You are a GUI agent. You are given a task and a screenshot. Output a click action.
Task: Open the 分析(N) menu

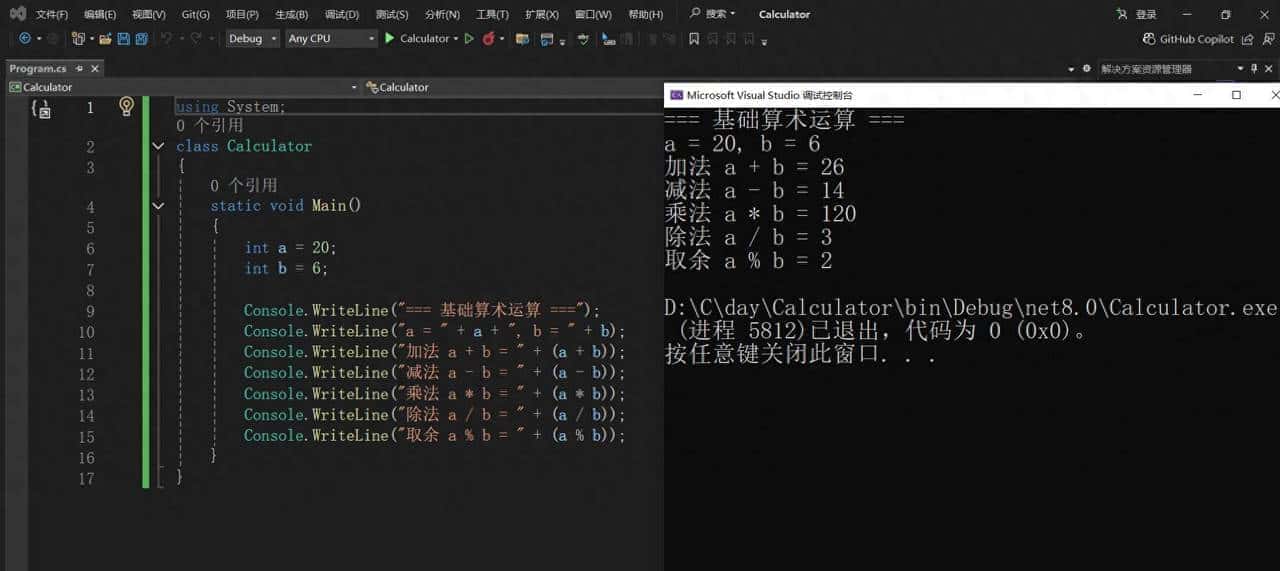point(442,14)
